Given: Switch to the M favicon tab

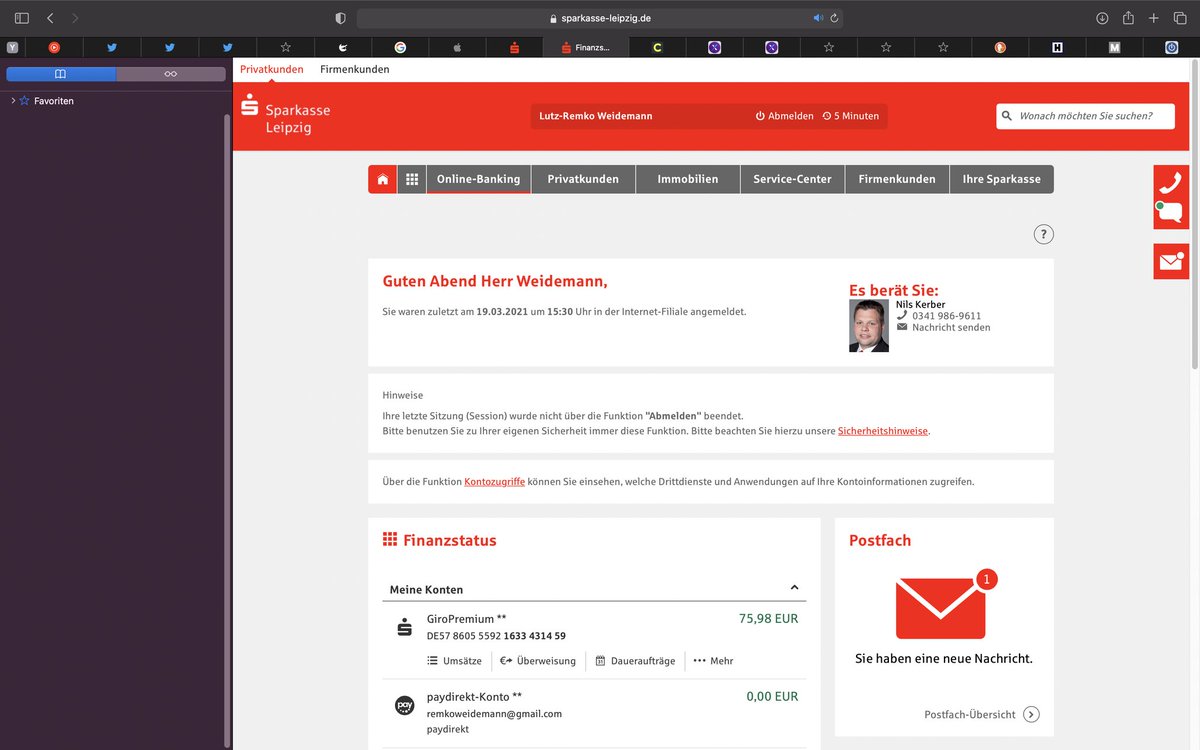Looking at the screenshot, I should coord(1114,47).
